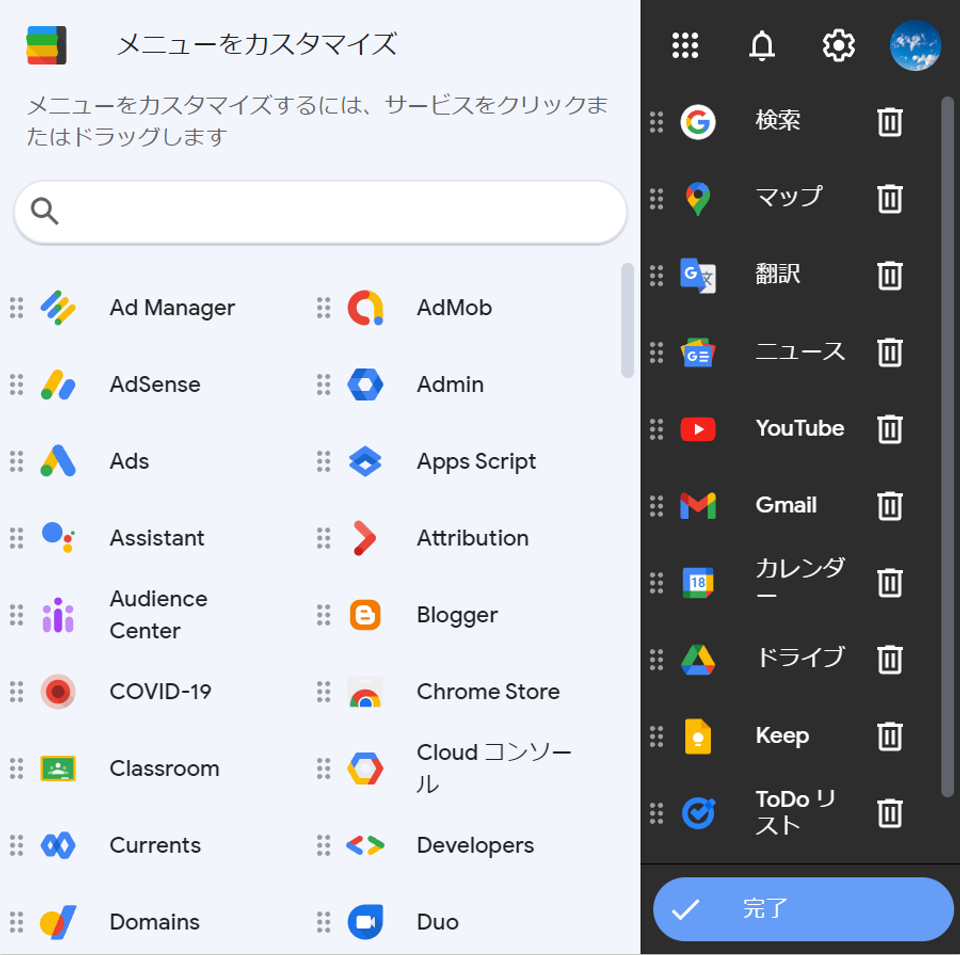Focus the service search field

click(320, 212)
